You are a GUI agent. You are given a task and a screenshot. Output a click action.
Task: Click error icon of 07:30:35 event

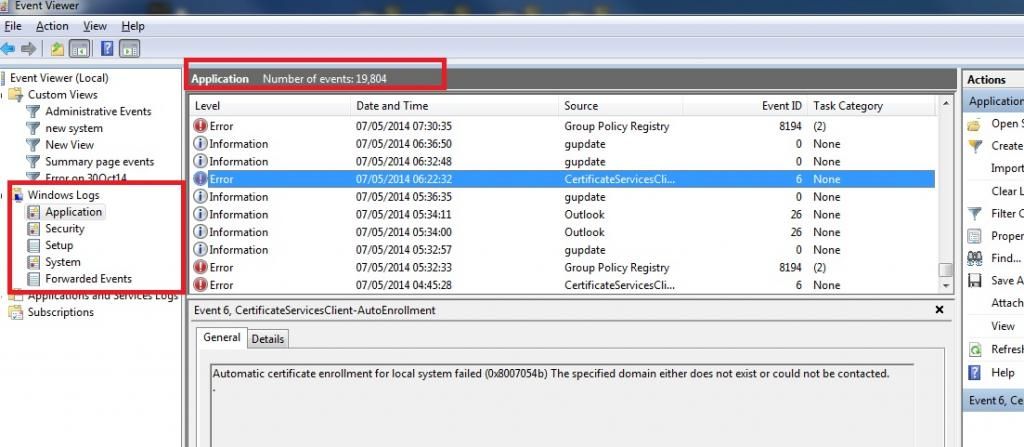(x=200, y=126)
